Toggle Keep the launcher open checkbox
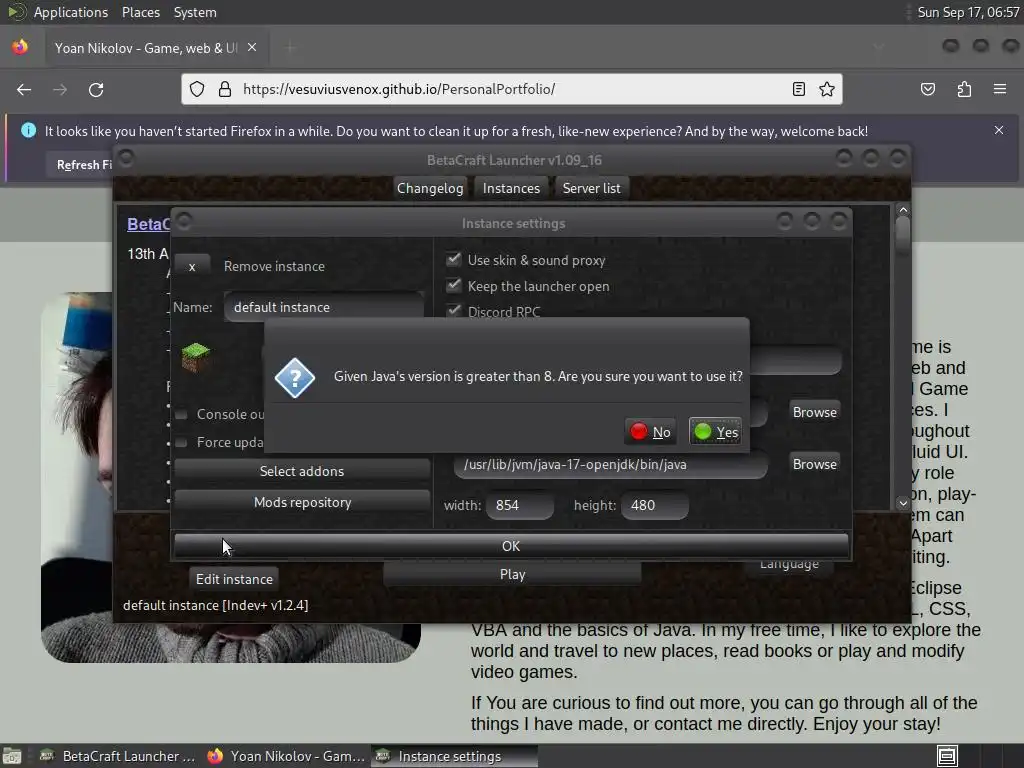This screenshot has width=1024, height=768. [x=454, y=286]
